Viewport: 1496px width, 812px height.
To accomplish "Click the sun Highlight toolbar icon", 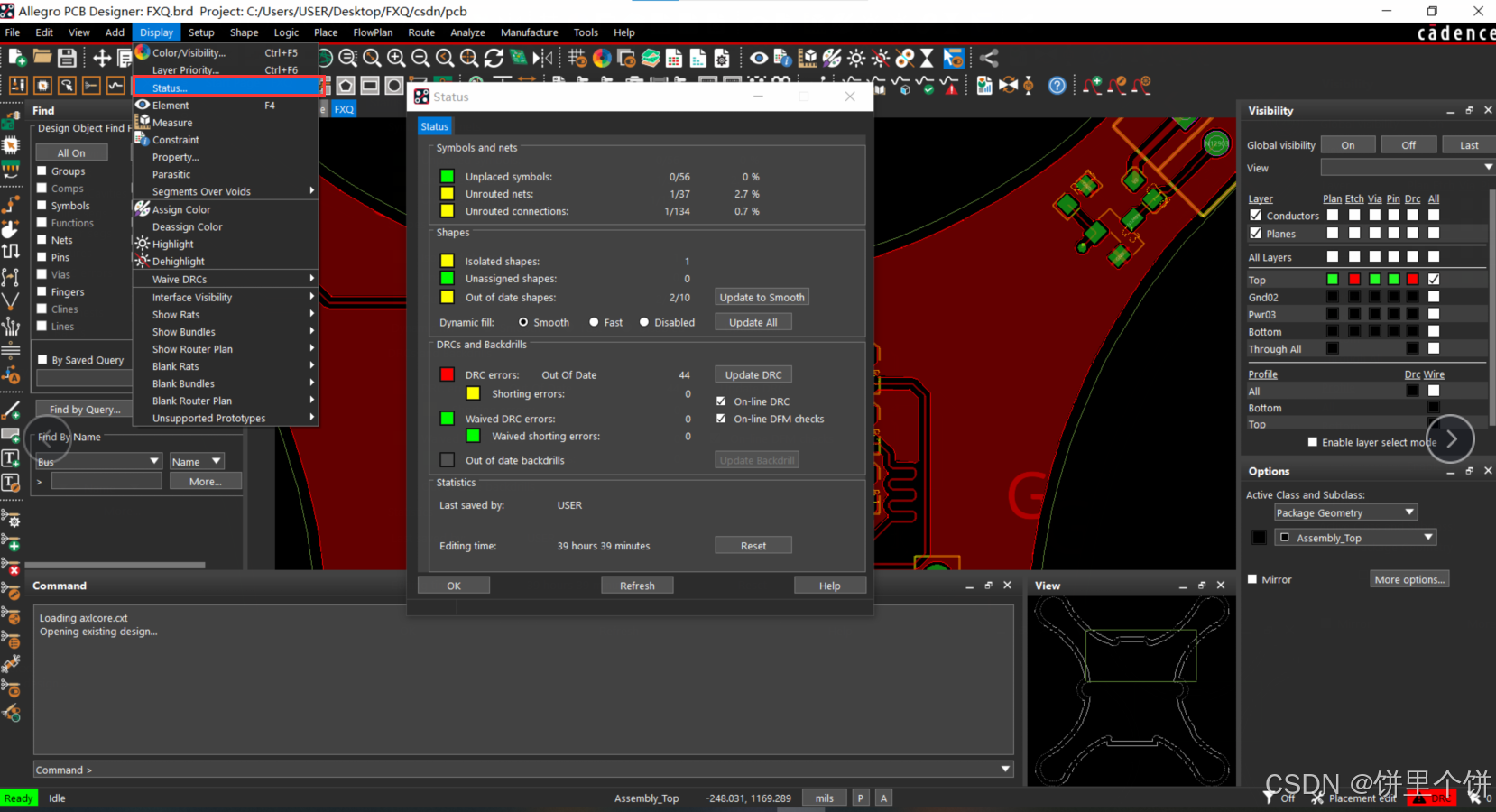I will pos(856,58).
